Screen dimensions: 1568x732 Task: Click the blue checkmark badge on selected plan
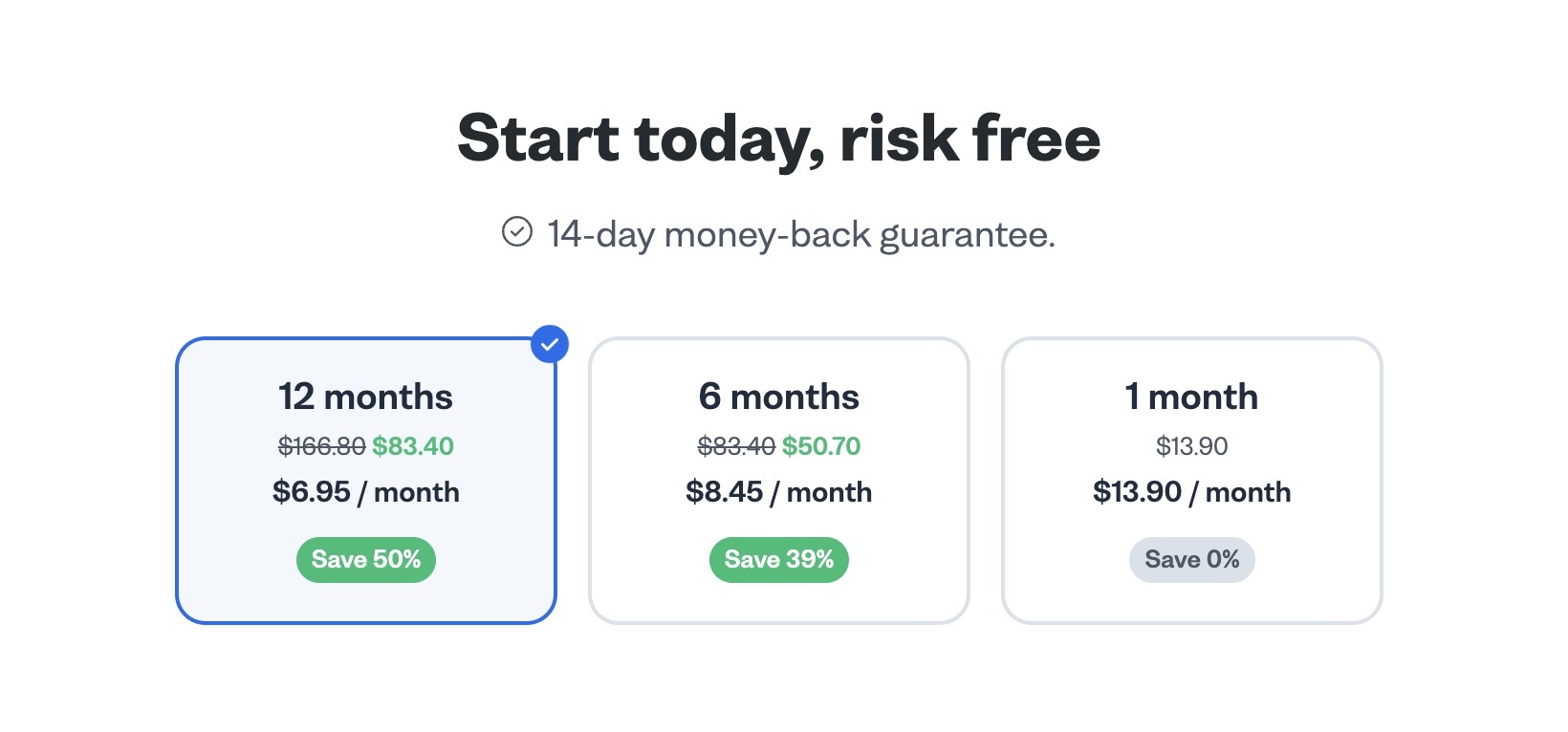[550, 345]
